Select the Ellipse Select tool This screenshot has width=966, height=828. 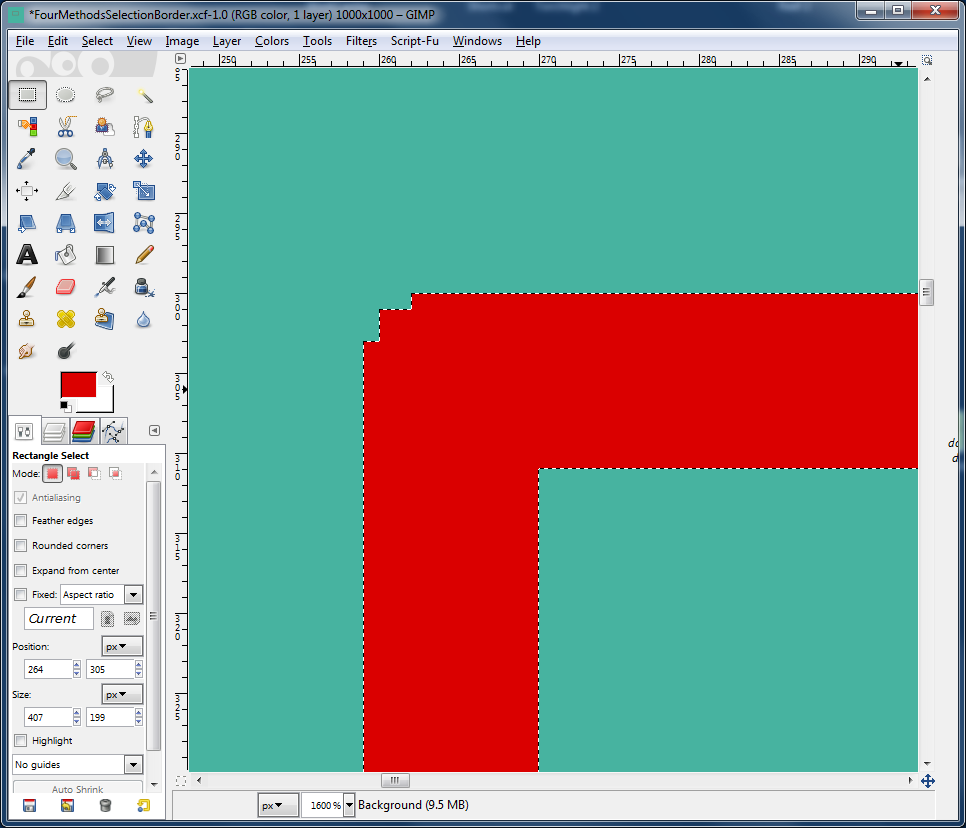click(x=65, y=95)
